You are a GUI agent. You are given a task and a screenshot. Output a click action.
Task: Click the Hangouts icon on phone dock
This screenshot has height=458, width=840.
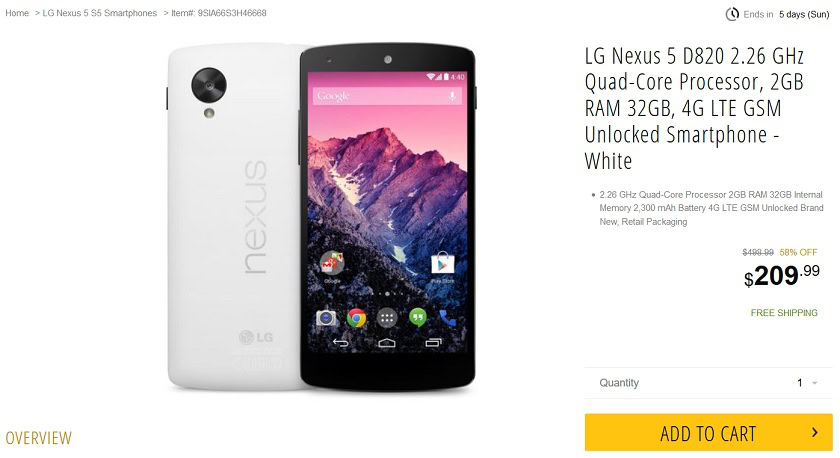point(418,318)
